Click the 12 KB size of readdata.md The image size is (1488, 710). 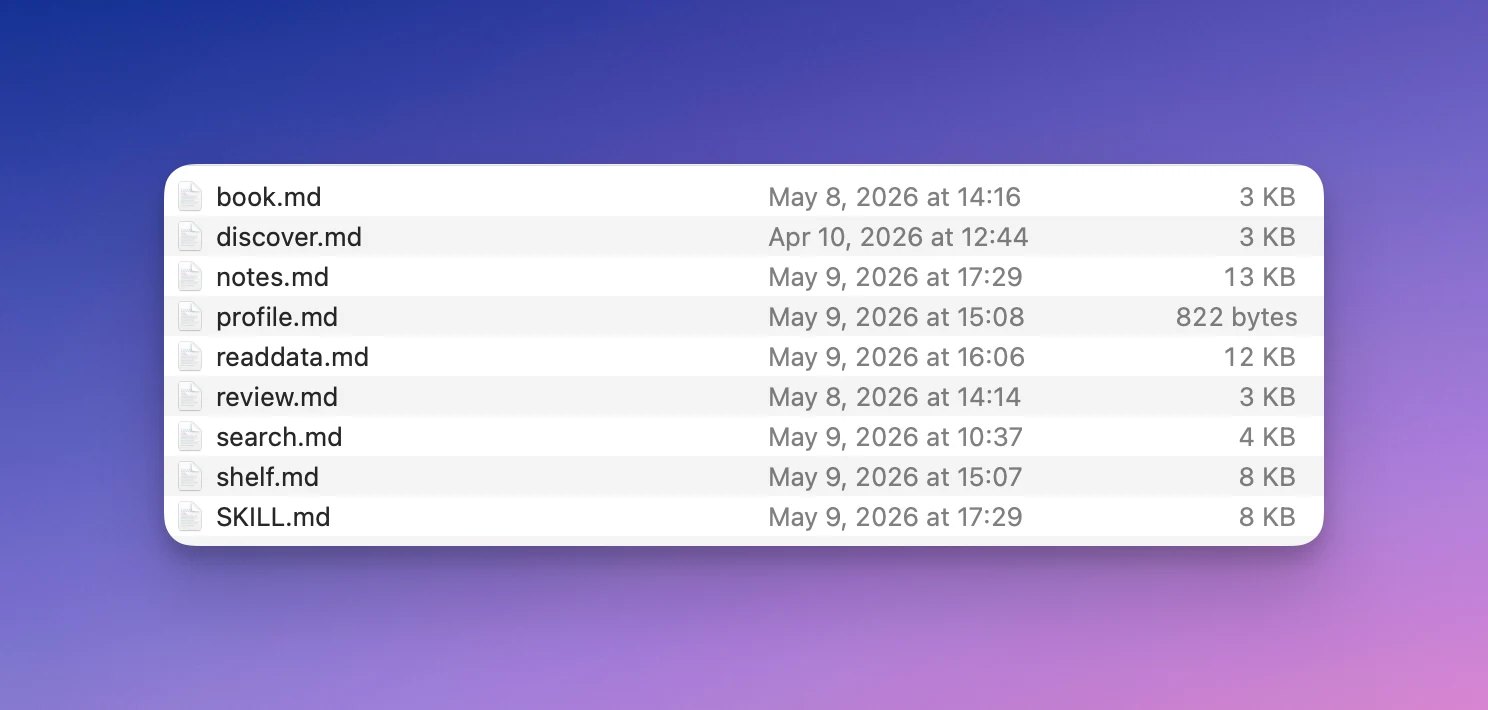point(1260,357)
